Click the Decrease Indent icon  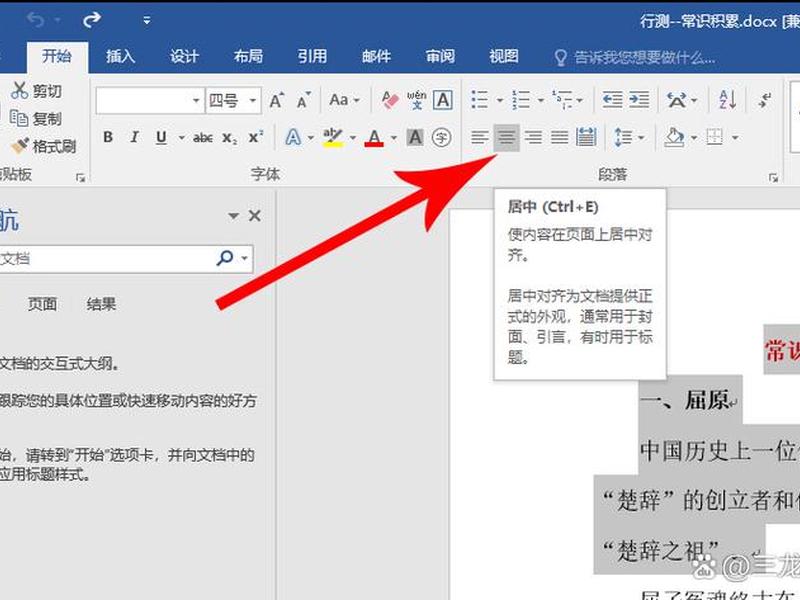tap(612, 100)
